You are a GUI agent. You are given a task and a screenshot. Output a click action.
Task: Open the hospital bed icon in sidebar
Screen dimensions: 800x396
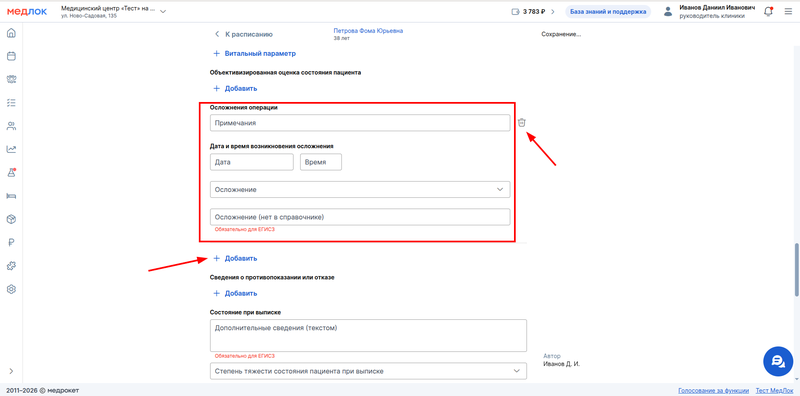click(11, 196)
